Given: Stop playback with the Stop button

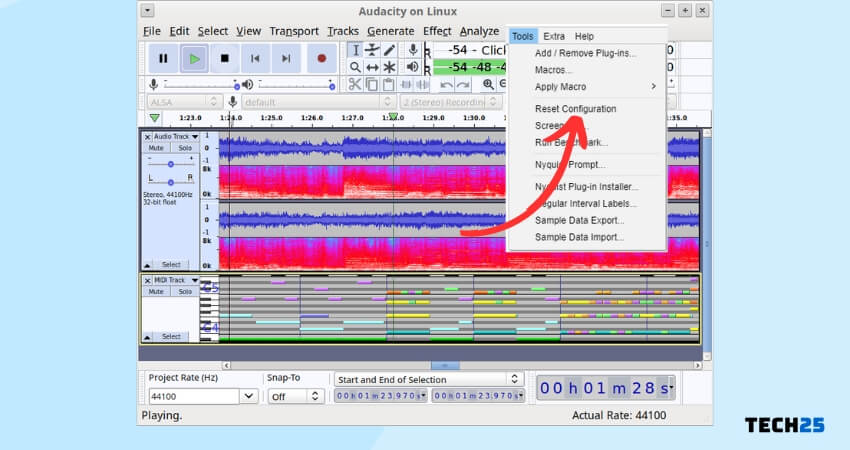Looking at the screenshot, I should (224, 59).
